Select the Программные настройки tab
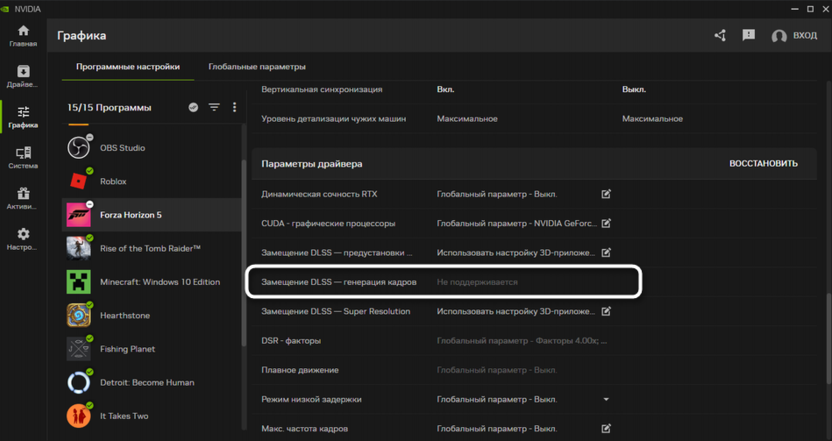The height and width of the screenshot is (441, 832). [128, 67]
